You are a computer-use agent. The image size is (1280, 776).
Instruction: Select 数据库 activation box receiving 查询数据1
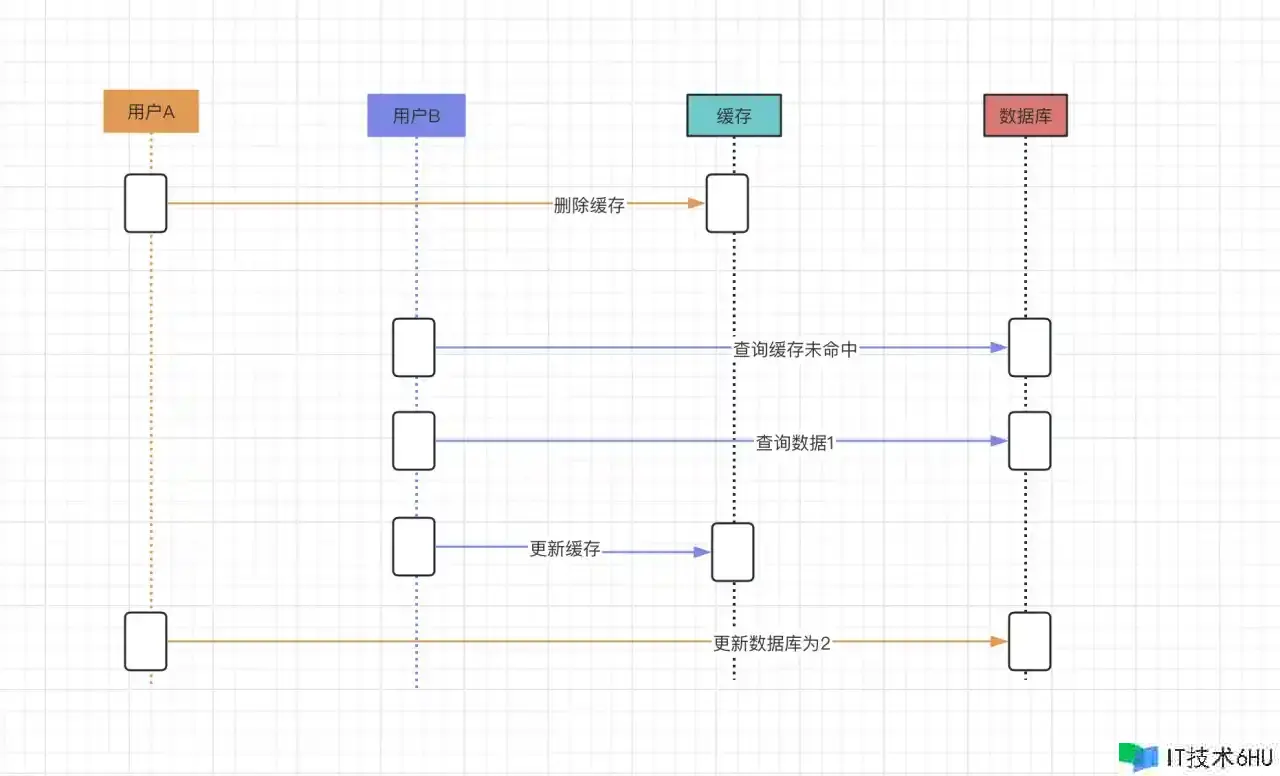(x=1029, y=440)
